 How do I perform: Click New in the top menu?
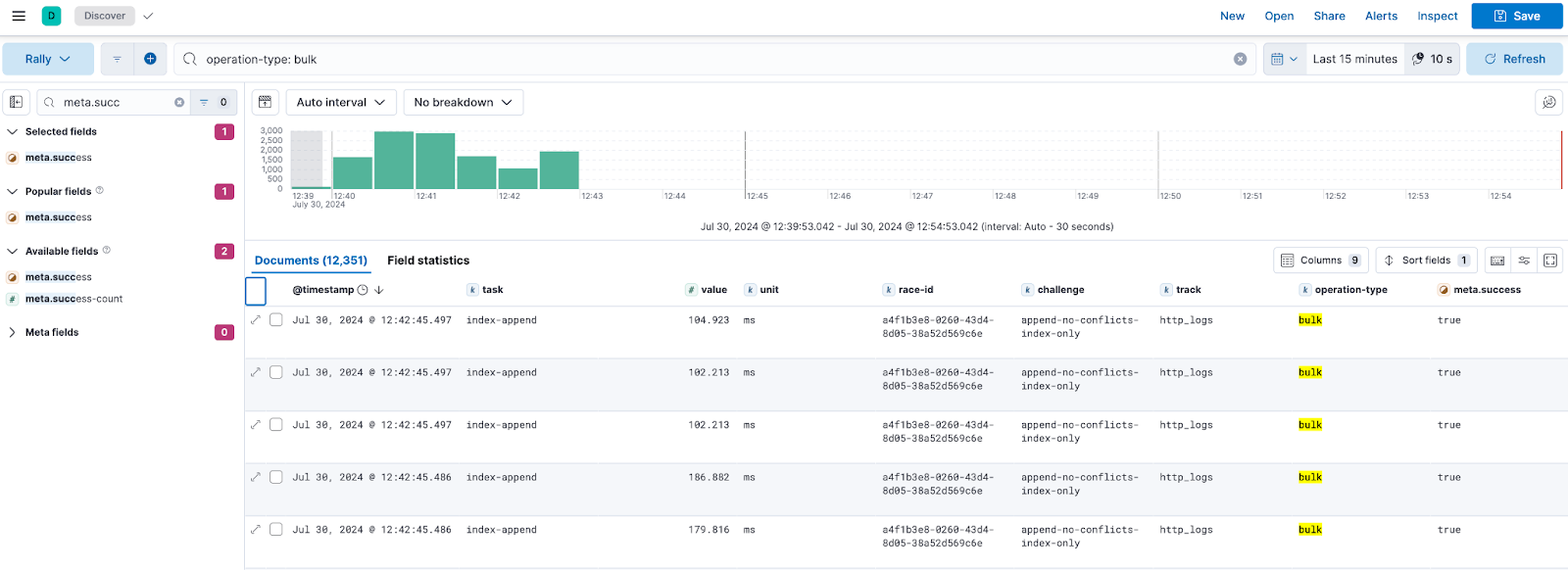(x=1232, y=16)
